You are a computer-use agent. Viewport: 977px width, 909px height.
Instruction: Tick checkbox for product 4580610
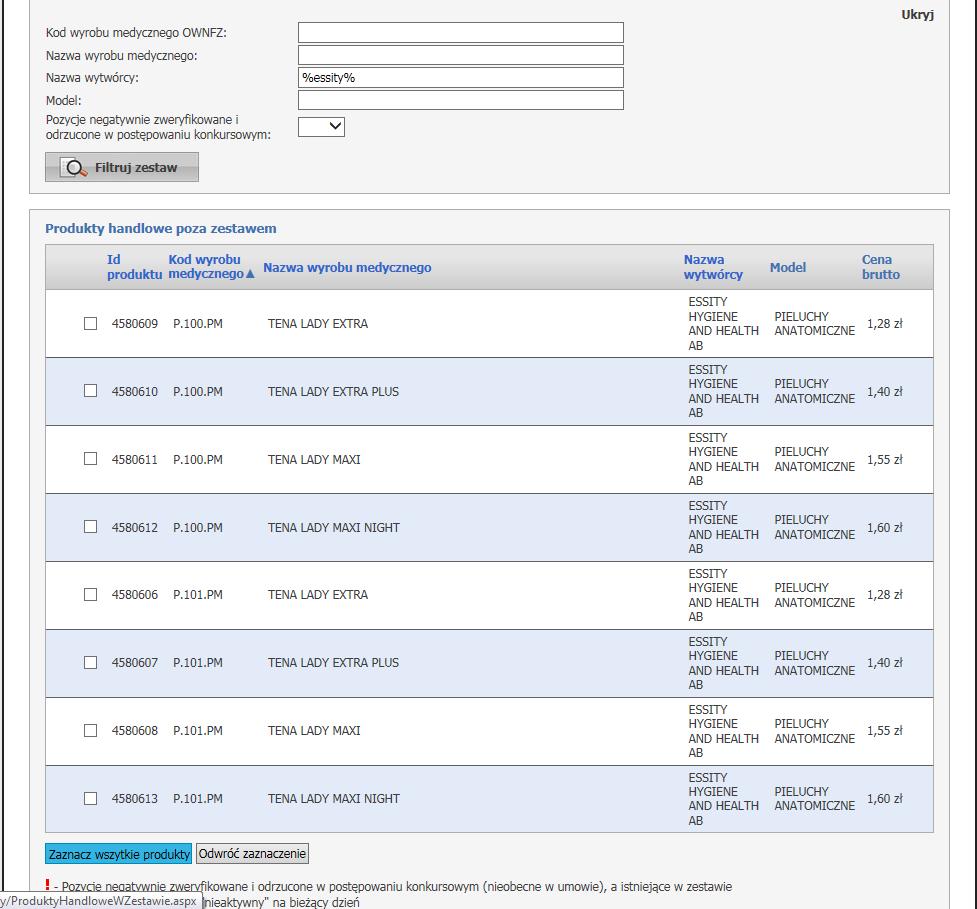(x=90, y=391)
